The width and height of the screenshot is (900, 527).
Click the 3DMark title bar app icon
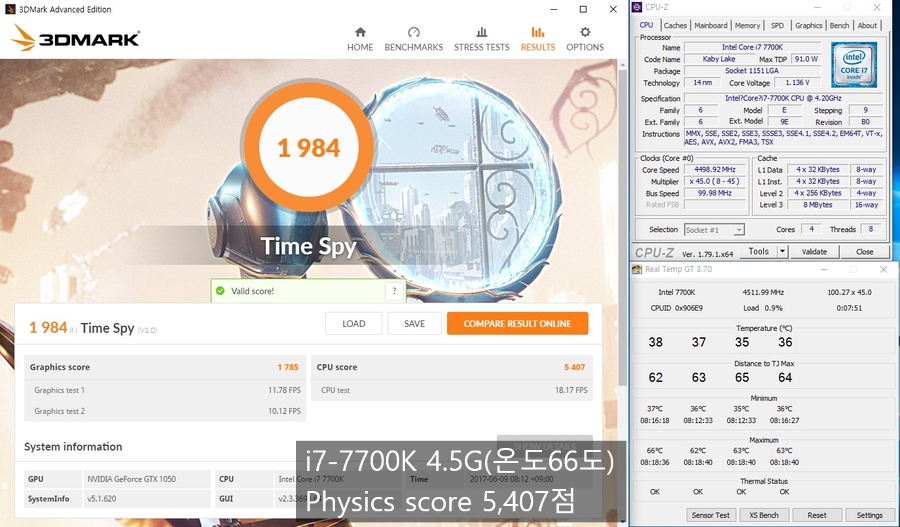coord(10,9)
